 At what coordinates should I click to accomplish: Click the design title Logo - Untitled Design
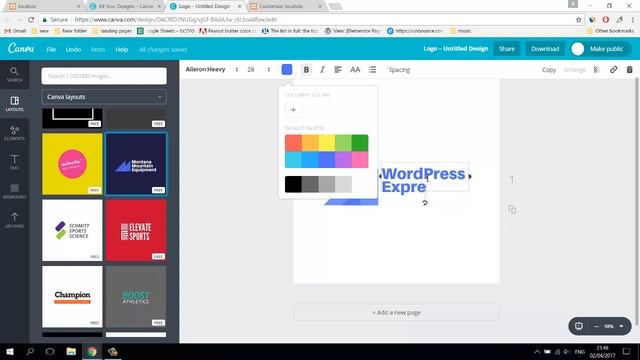(x=456, y=49)
